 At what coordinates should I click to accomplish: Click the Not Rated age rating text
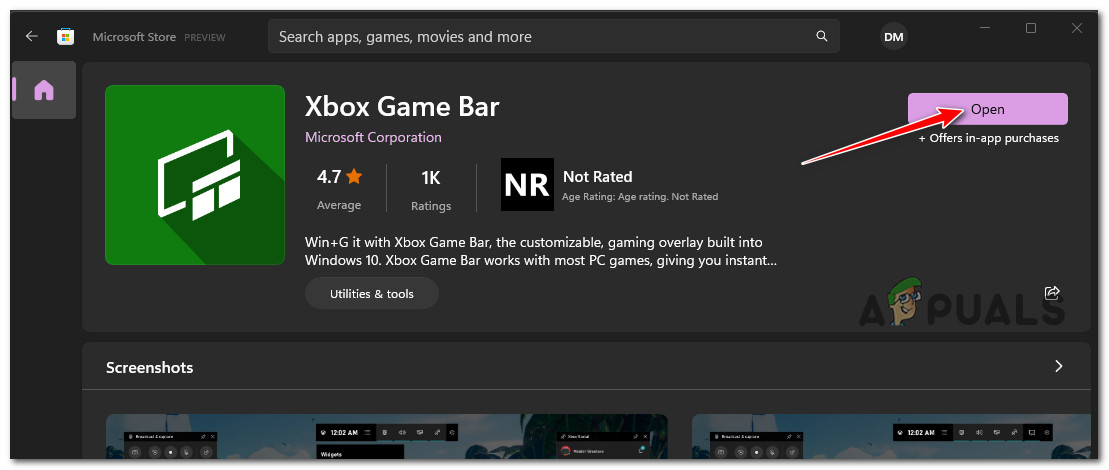[x=598, y=177]
